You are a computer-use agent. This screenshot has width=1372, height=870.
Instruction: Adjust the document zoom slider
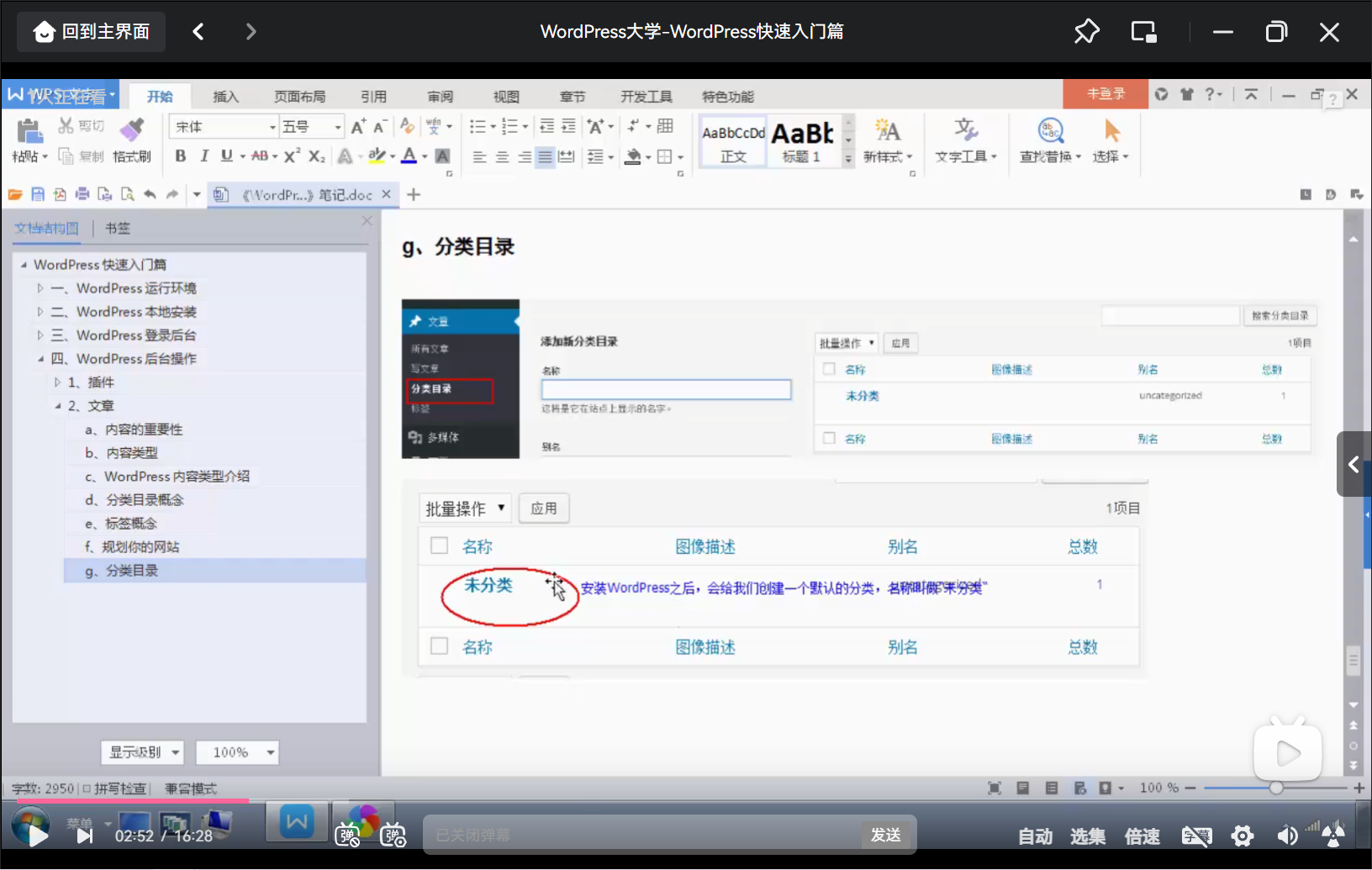[x=1276, y=788]
